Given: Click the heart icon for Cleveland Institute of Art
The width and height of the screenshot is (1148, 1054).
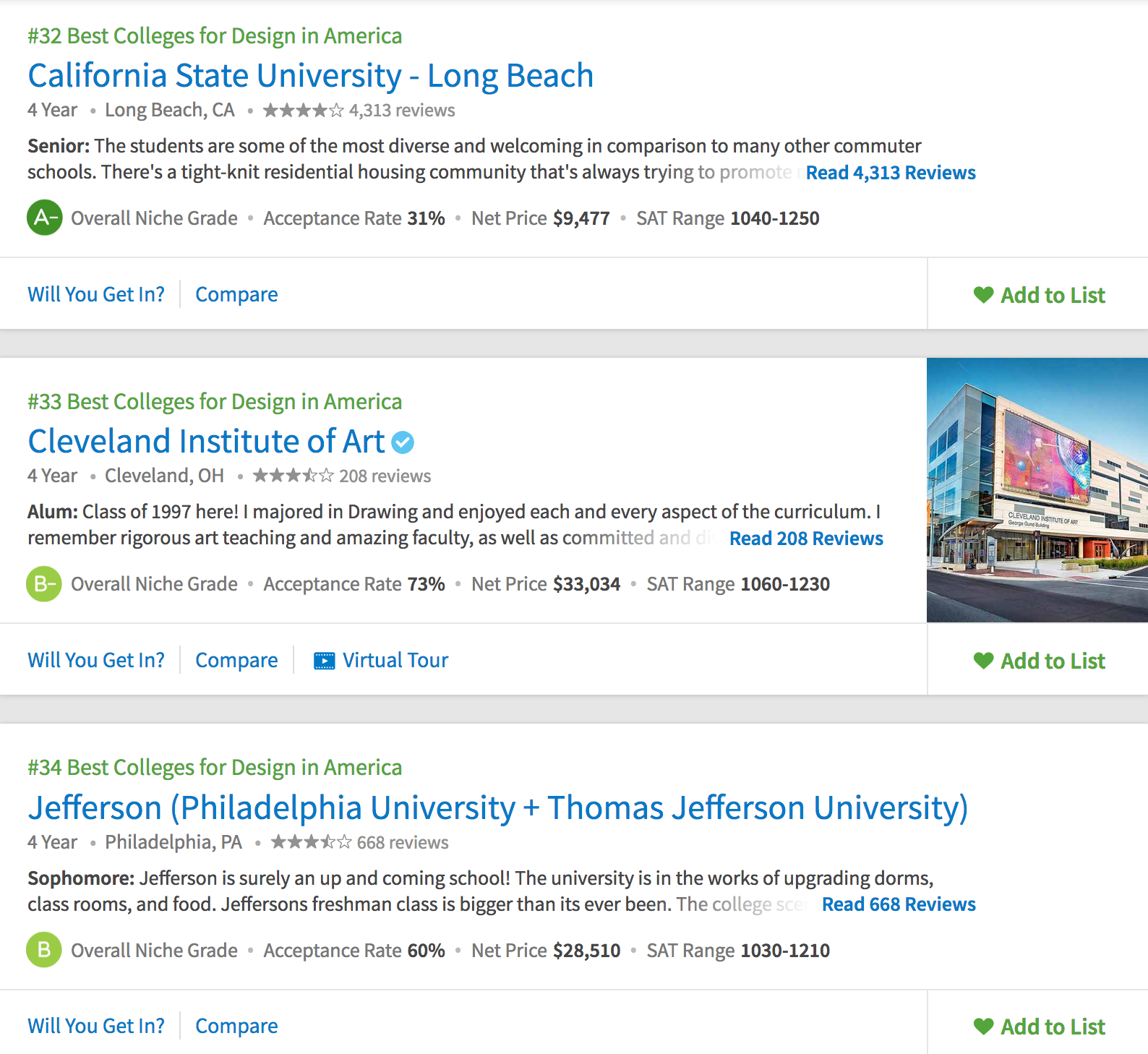Looking at the screenshot, I should (983, 661).
